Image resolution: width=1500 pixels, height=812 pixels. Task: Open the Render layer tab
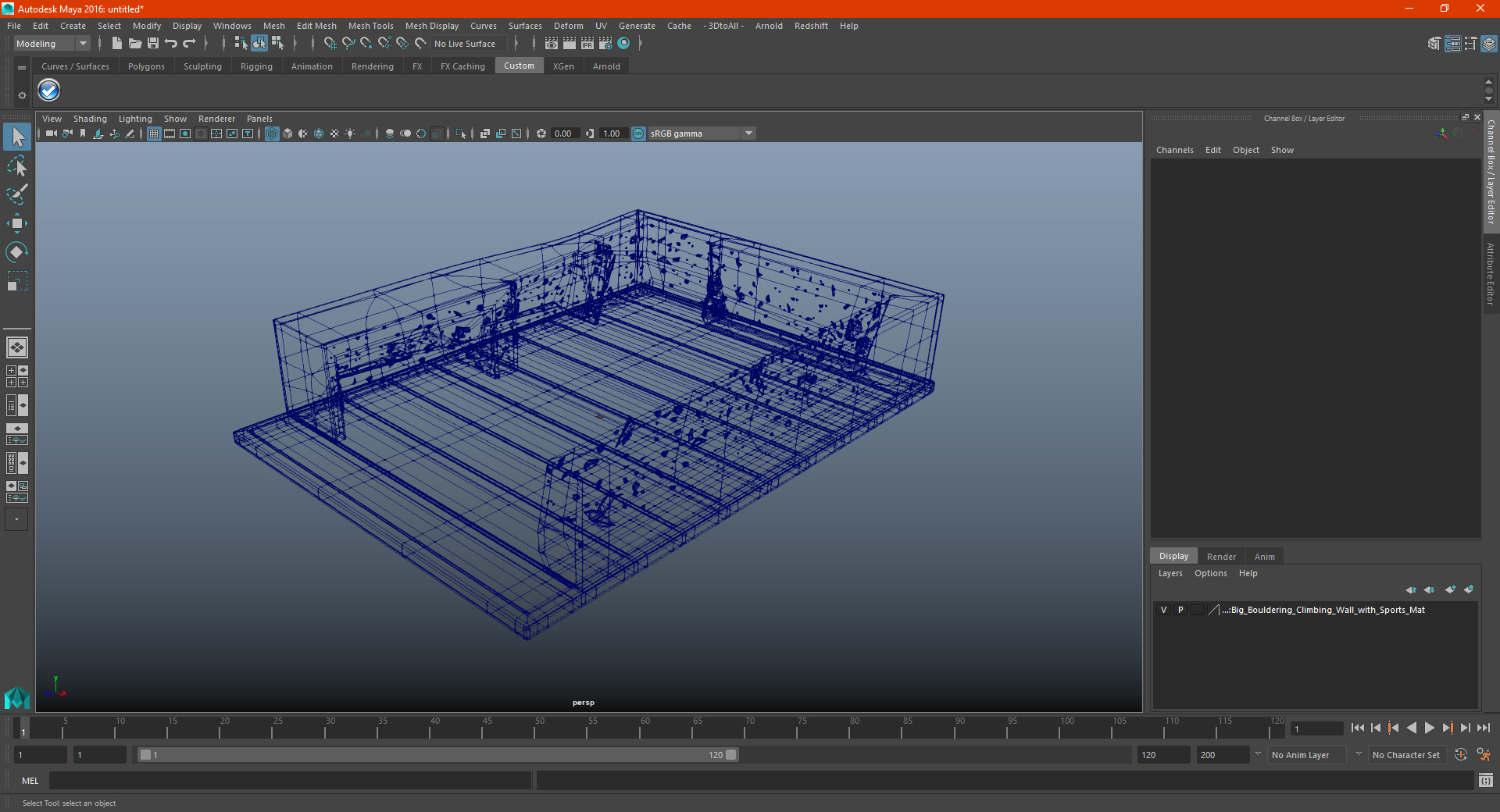(x=1221, y=557)
